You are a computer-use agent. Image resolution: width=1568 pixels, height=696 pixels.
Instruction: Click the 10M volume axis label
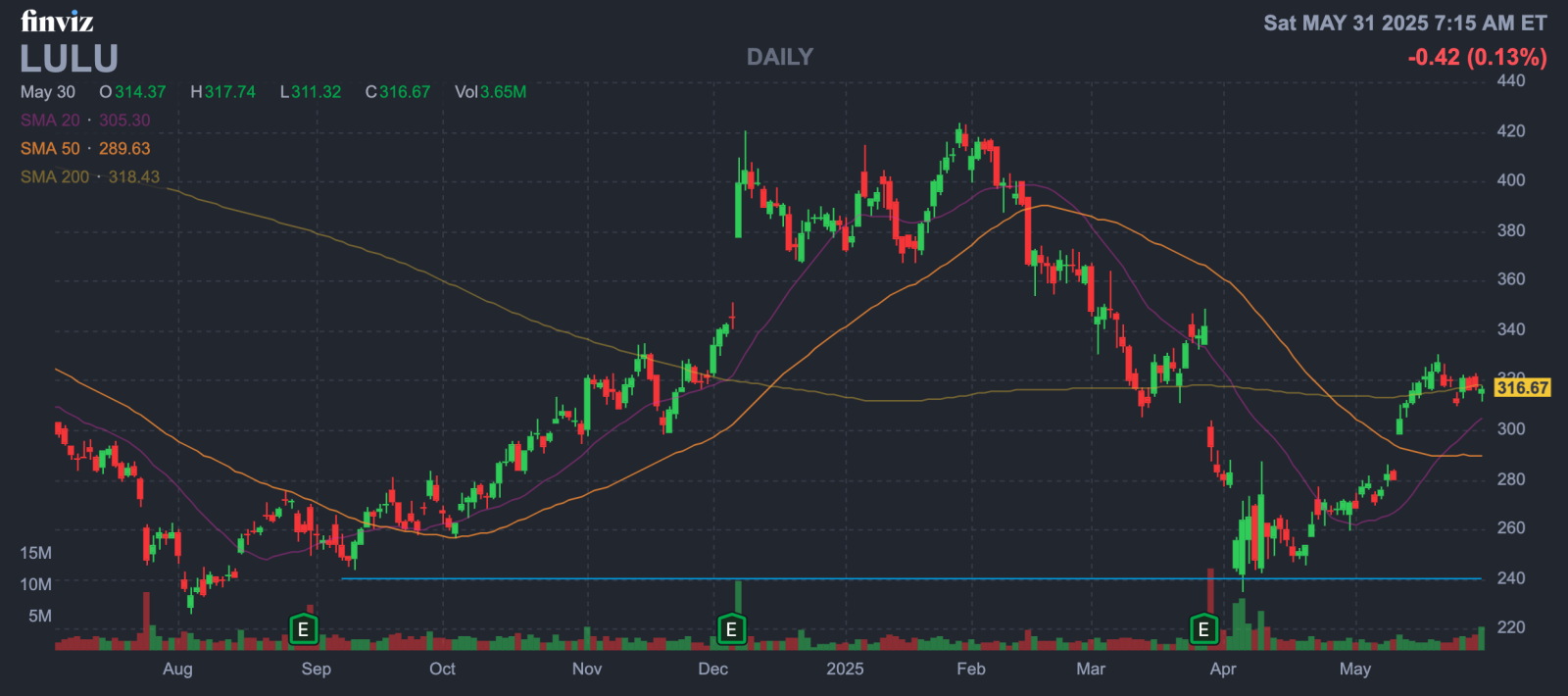point(36,584)
